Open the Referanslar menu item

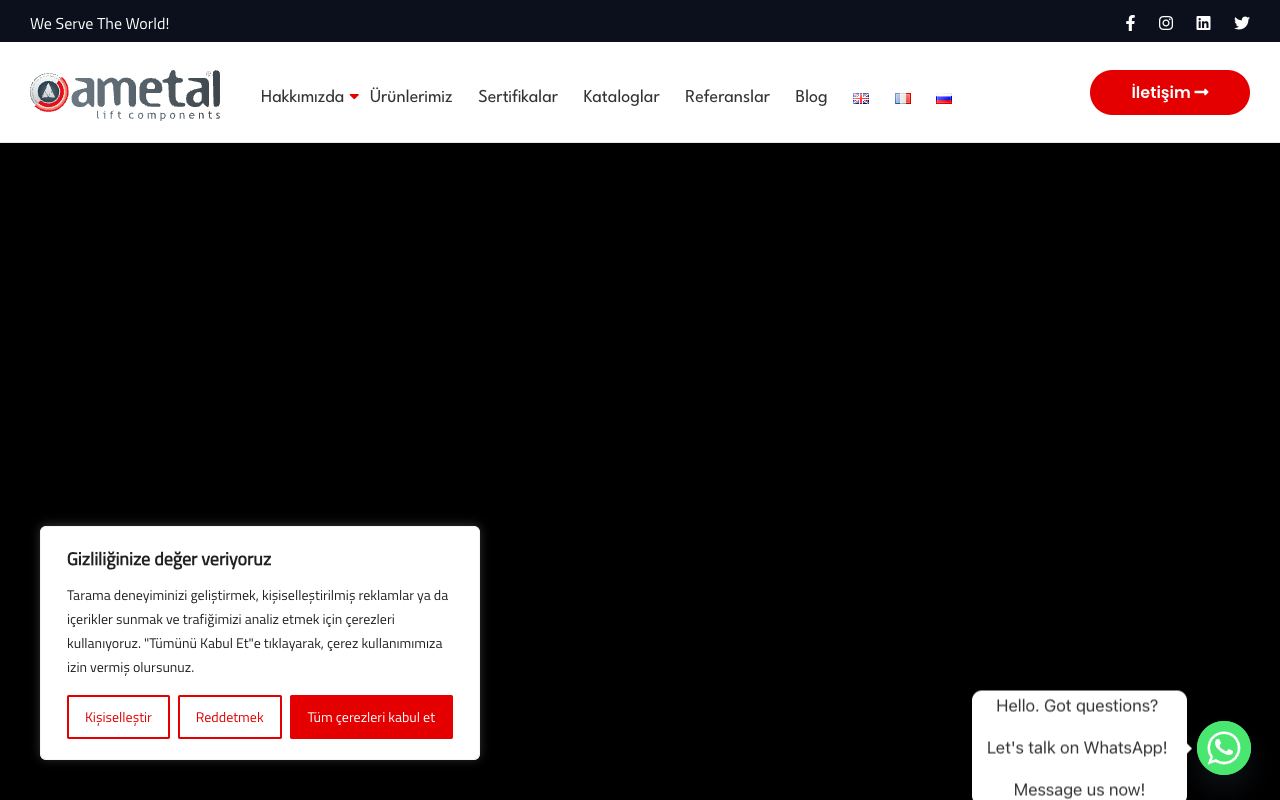coord(727,97)
